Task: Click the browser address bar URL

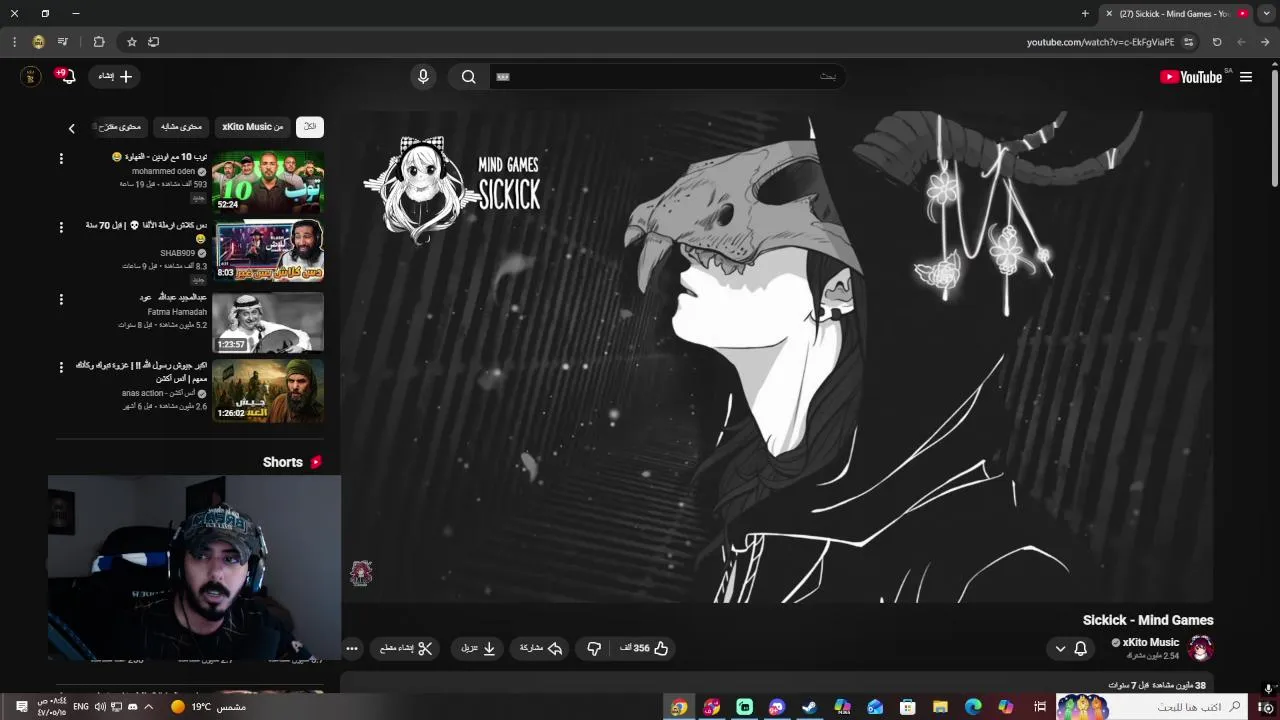Action: pyautogui.click(x=1100, y=42)
